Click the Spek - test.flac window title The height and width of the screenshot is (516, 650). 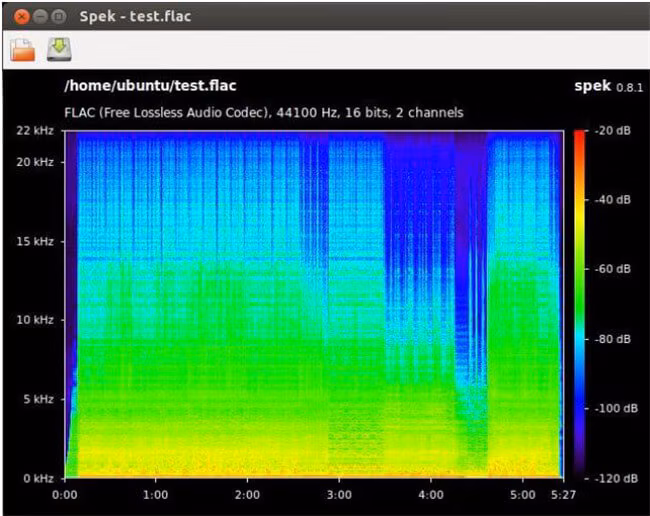click(135, 17)
